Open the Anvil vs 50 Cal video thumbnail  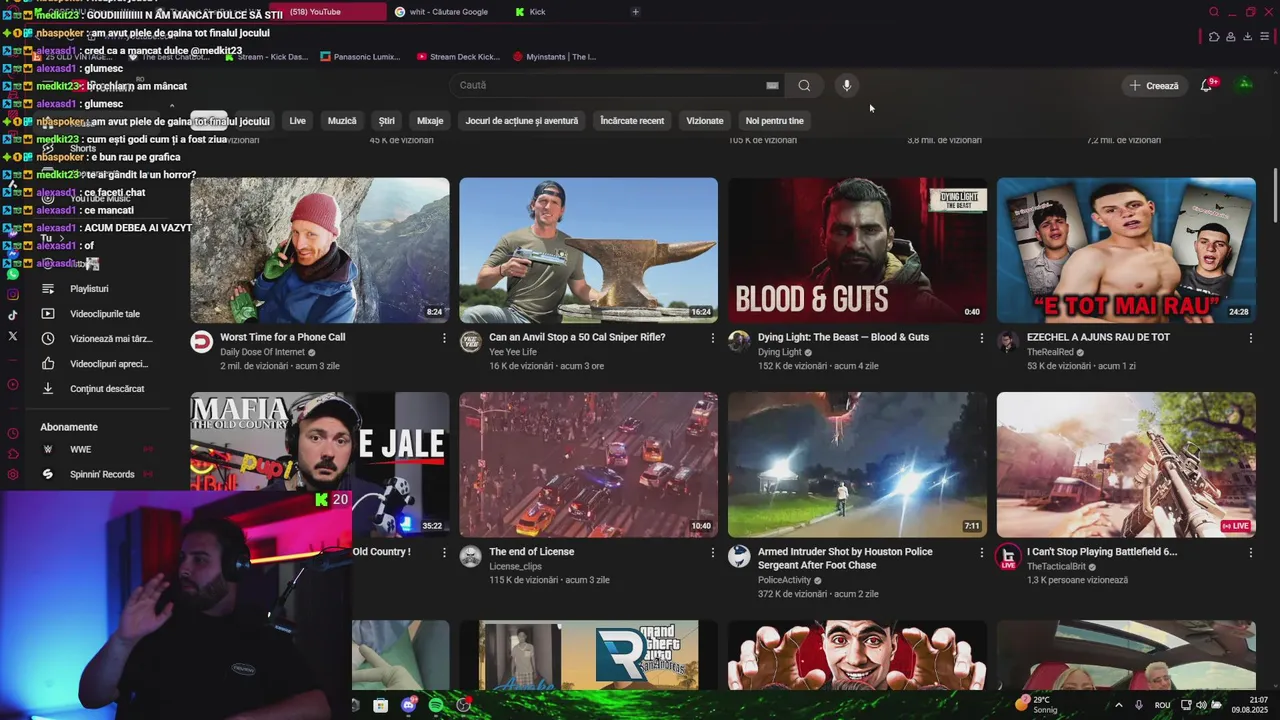pos(588,250)
